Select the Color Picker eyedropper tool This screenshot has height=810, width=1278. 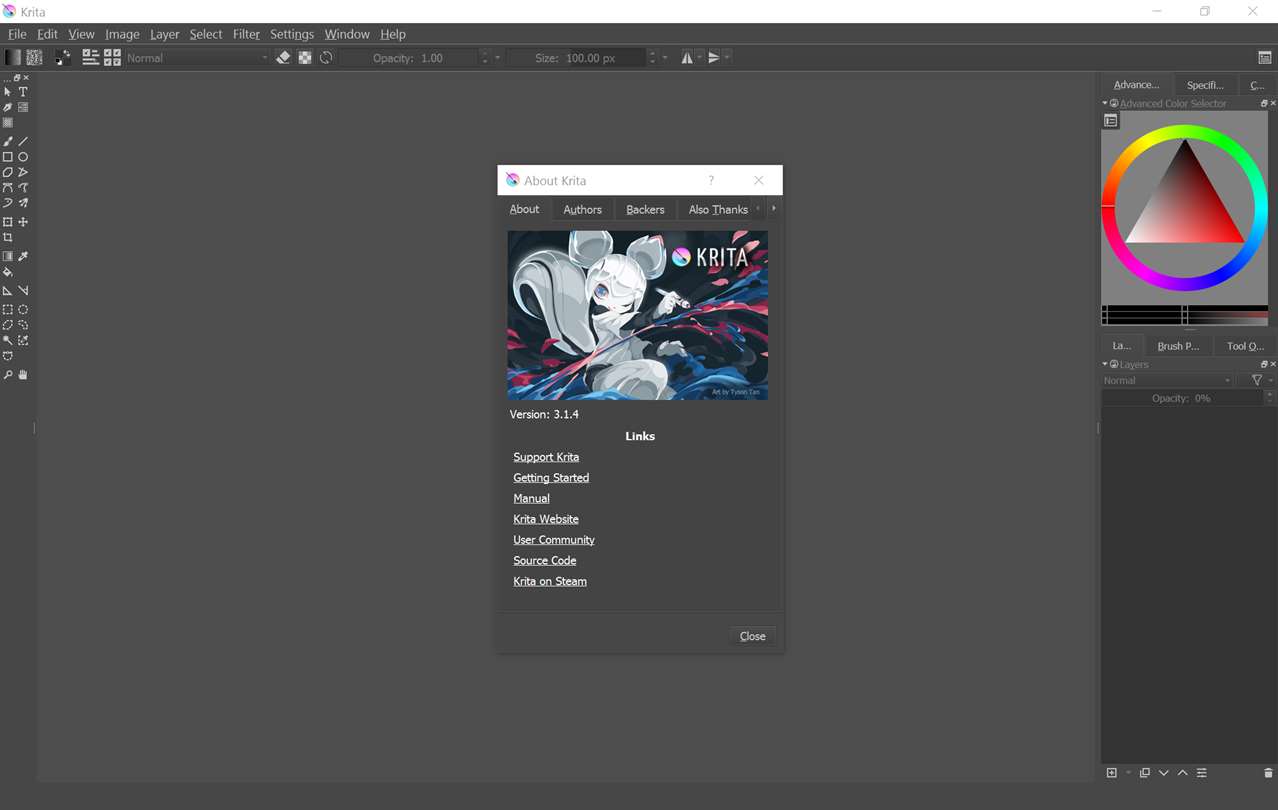pyautogui.click(x=23, y=257)
